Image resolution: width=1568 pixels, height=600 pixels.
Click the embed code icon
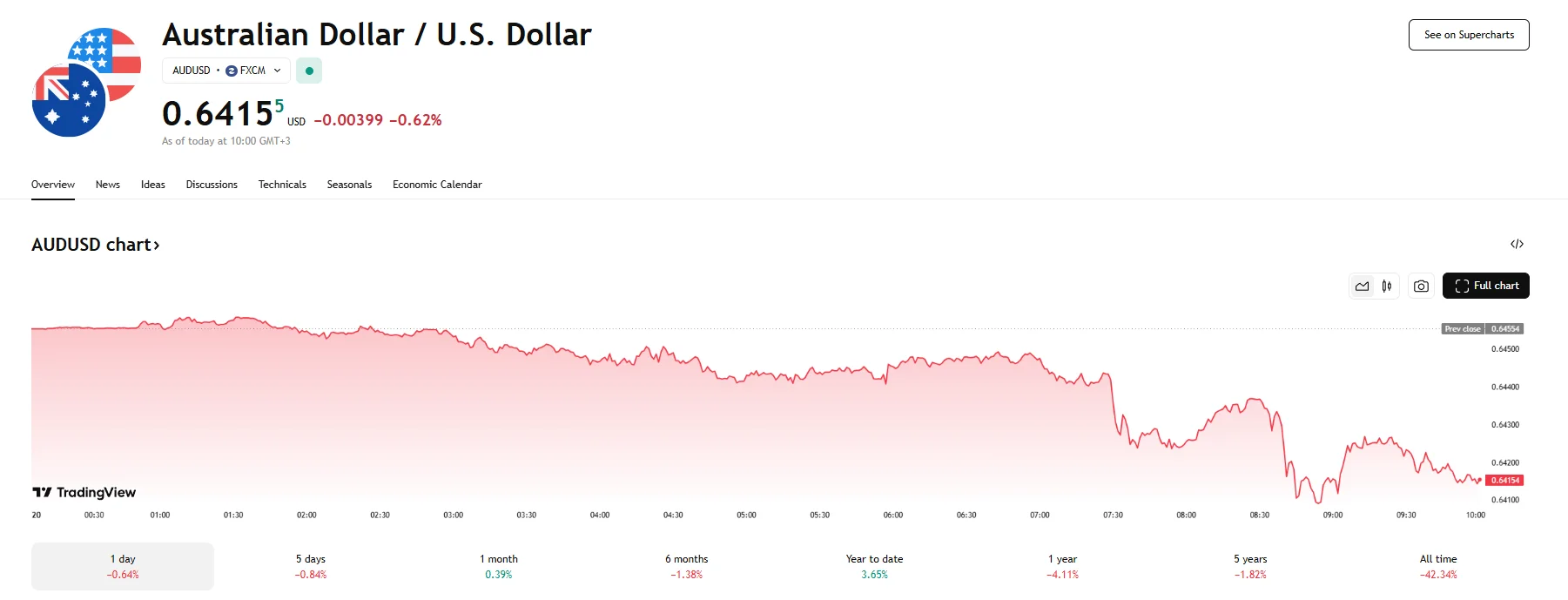(x=1517, y=244)
